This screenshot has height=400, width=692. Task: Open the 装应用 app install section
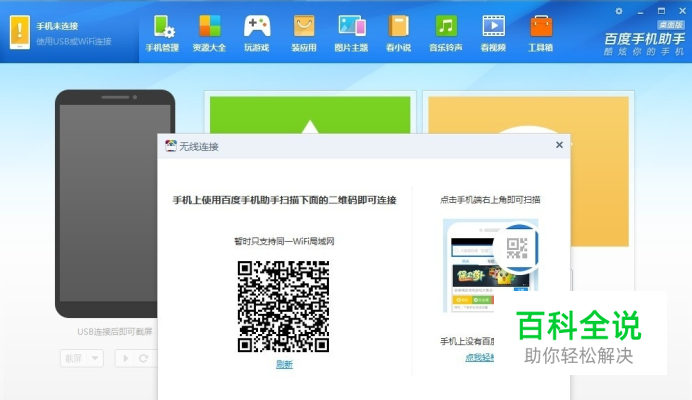click(x=304, y=34)
